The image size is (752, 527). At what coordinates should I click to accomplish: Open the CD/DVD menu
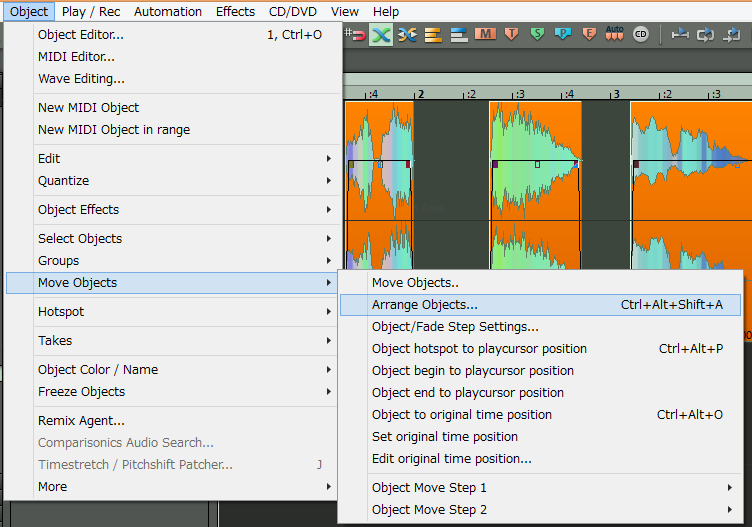tap(293, 12)
